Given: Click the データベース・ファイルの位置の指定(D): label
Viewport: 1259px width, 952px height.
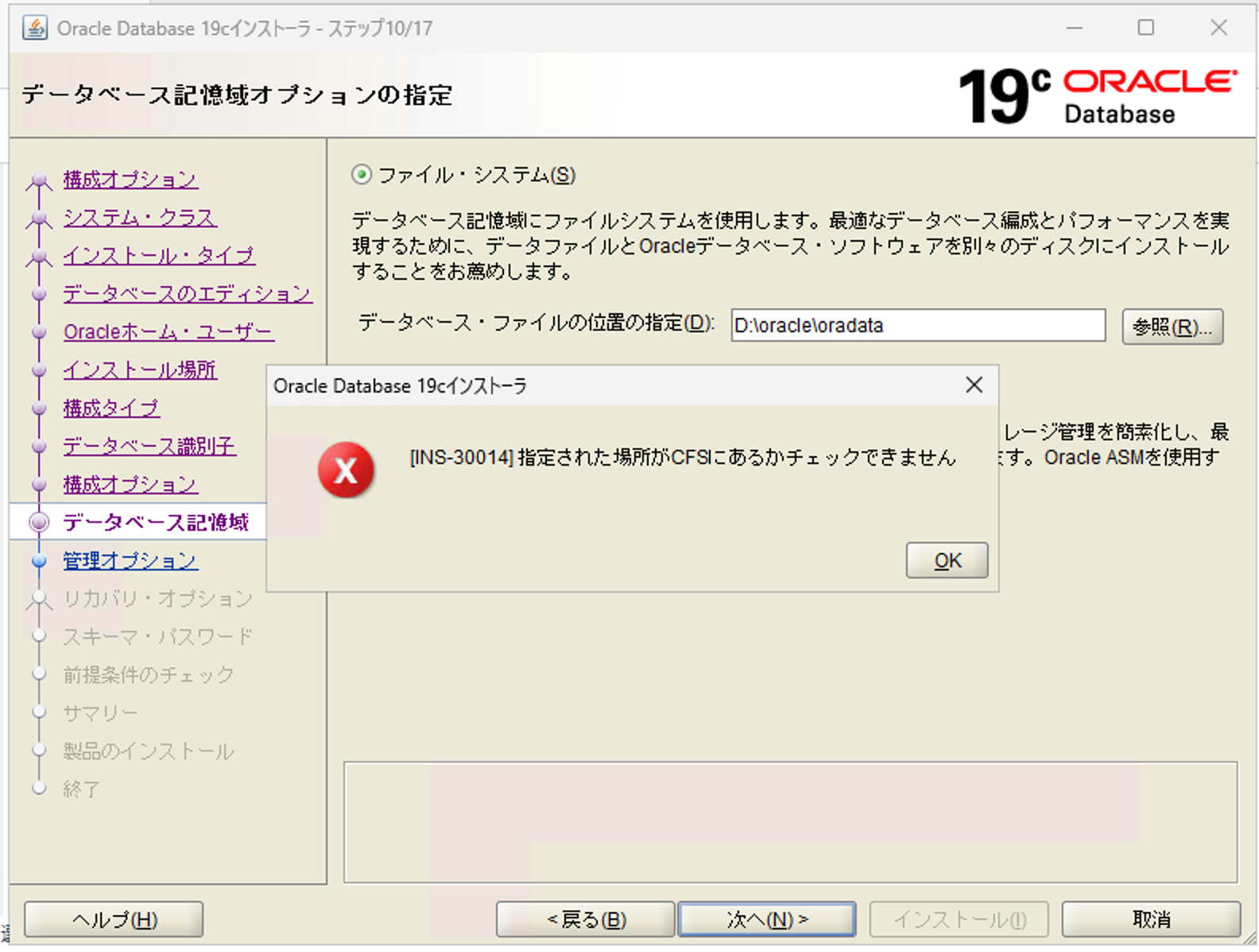Looking at the screenshot, I should click(x=537, y=323).
